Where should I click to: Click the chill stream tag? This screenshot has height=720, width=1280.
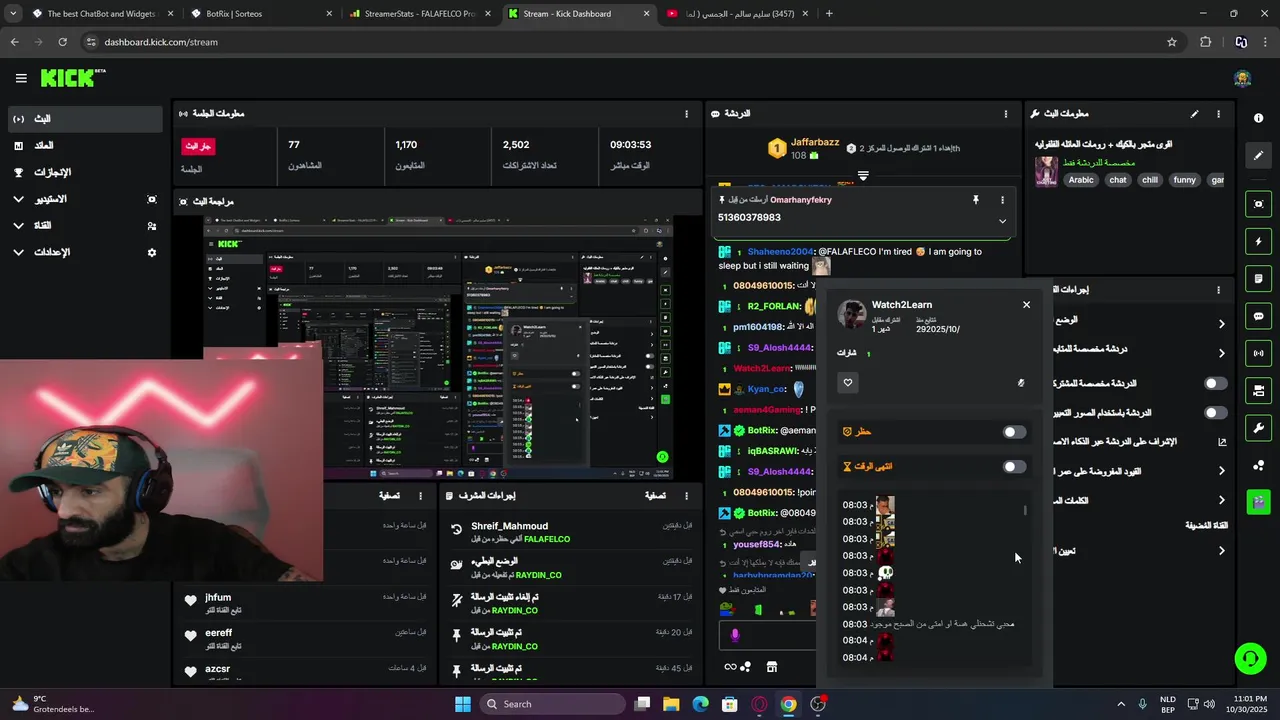tap(1150, 180)
